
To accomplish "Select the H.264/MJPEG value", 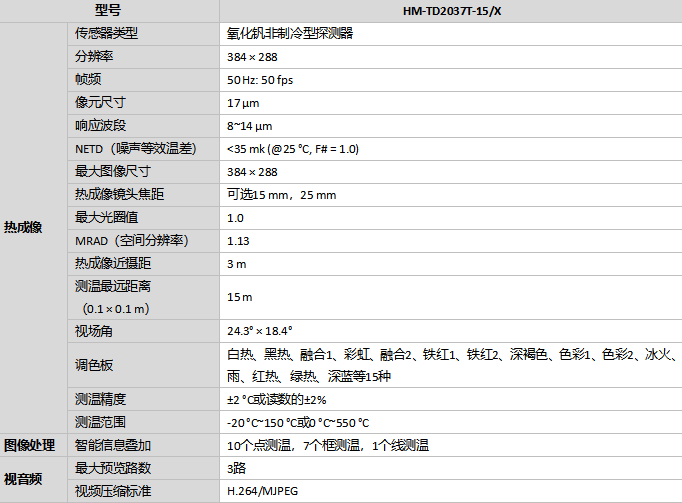I will tap(262, 491).
